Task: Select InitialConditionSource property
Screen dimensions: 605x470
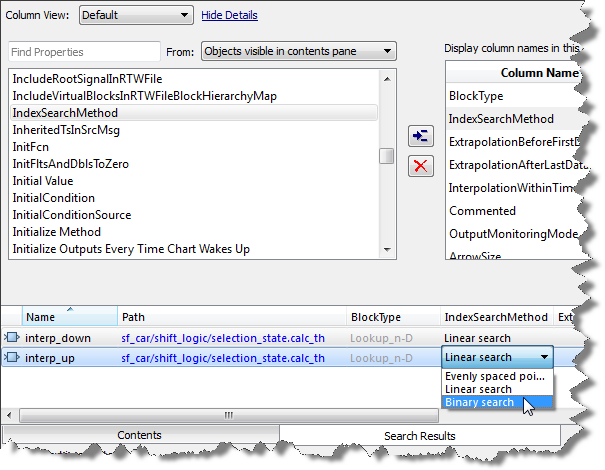Action: click(72, 215)
